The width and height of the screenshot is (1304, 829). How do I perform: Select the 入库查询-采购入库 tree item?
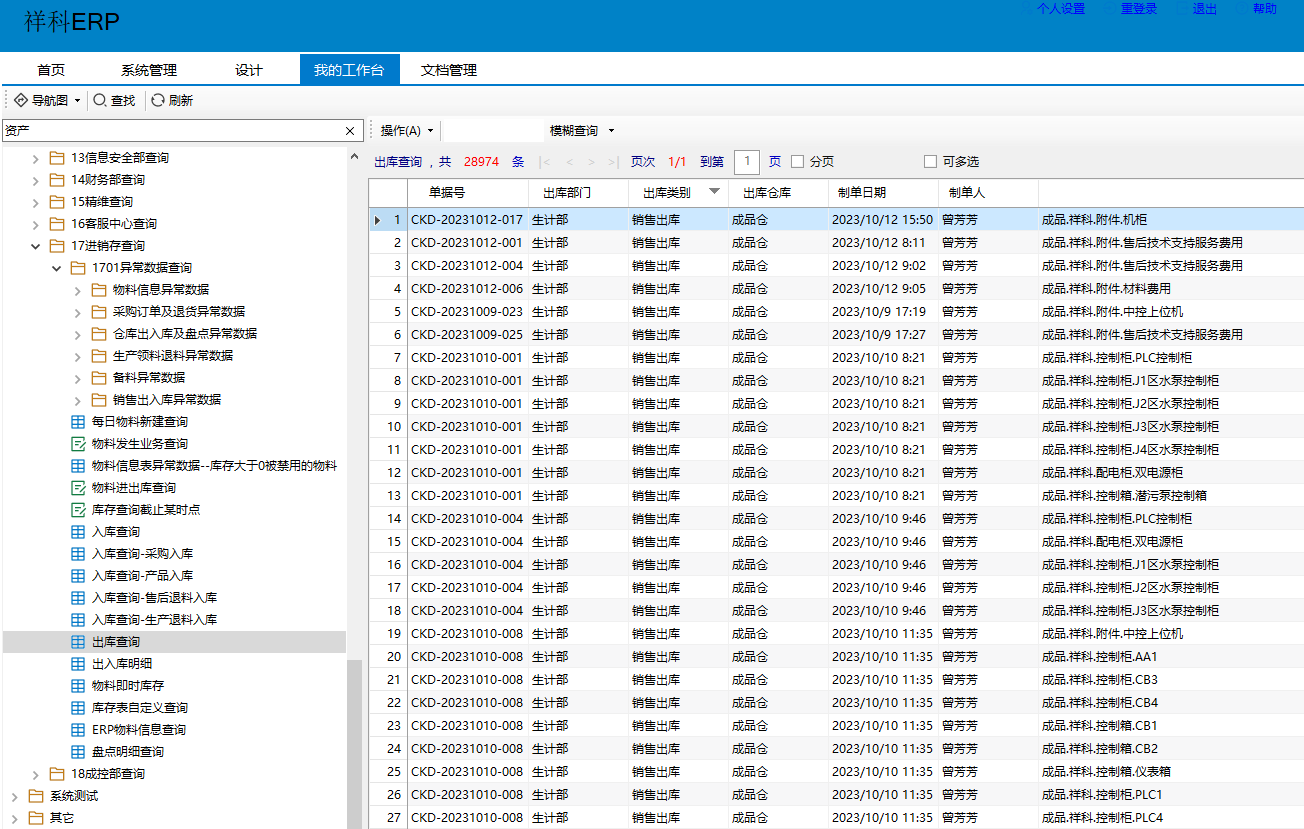[142, 554]
